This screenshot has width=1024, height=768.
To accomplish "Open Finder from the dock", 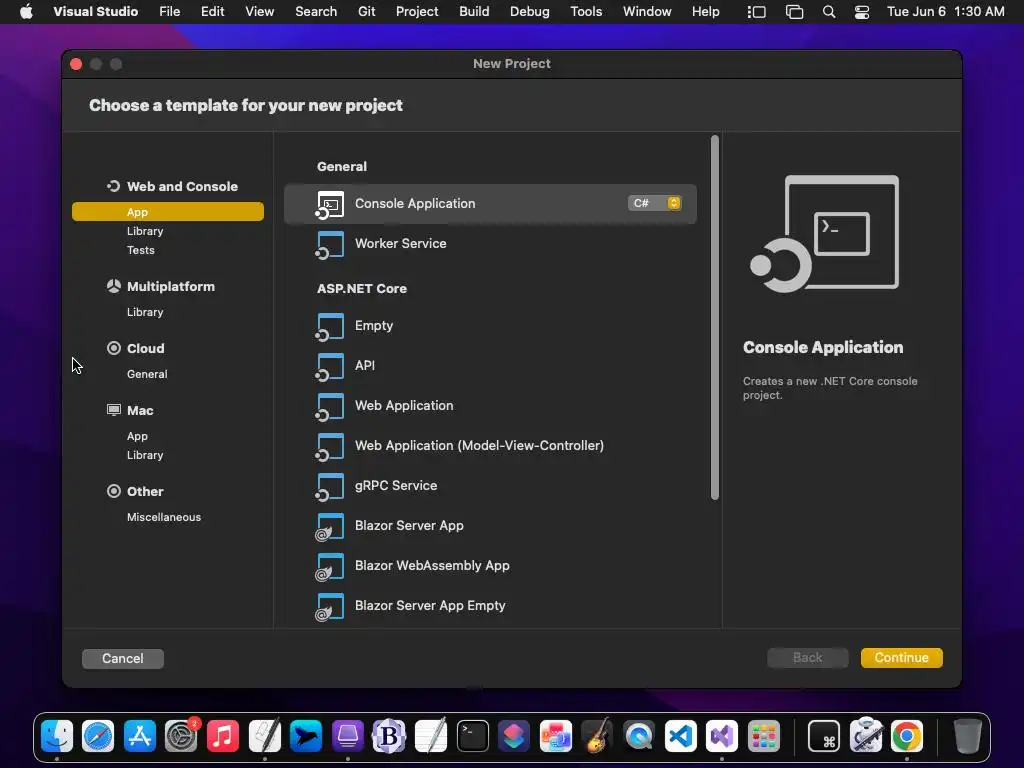I will pyautogui.click(x=57, y=737).
